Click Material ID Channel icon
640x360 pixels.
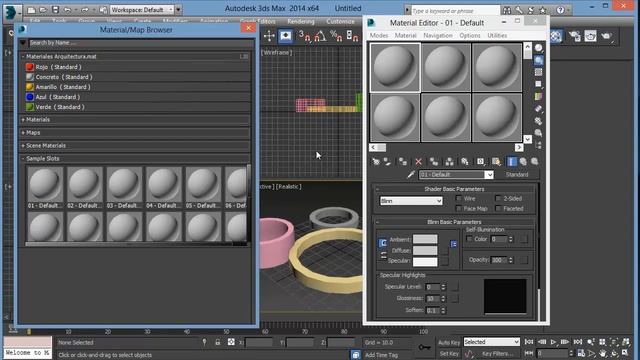(480, 162)
